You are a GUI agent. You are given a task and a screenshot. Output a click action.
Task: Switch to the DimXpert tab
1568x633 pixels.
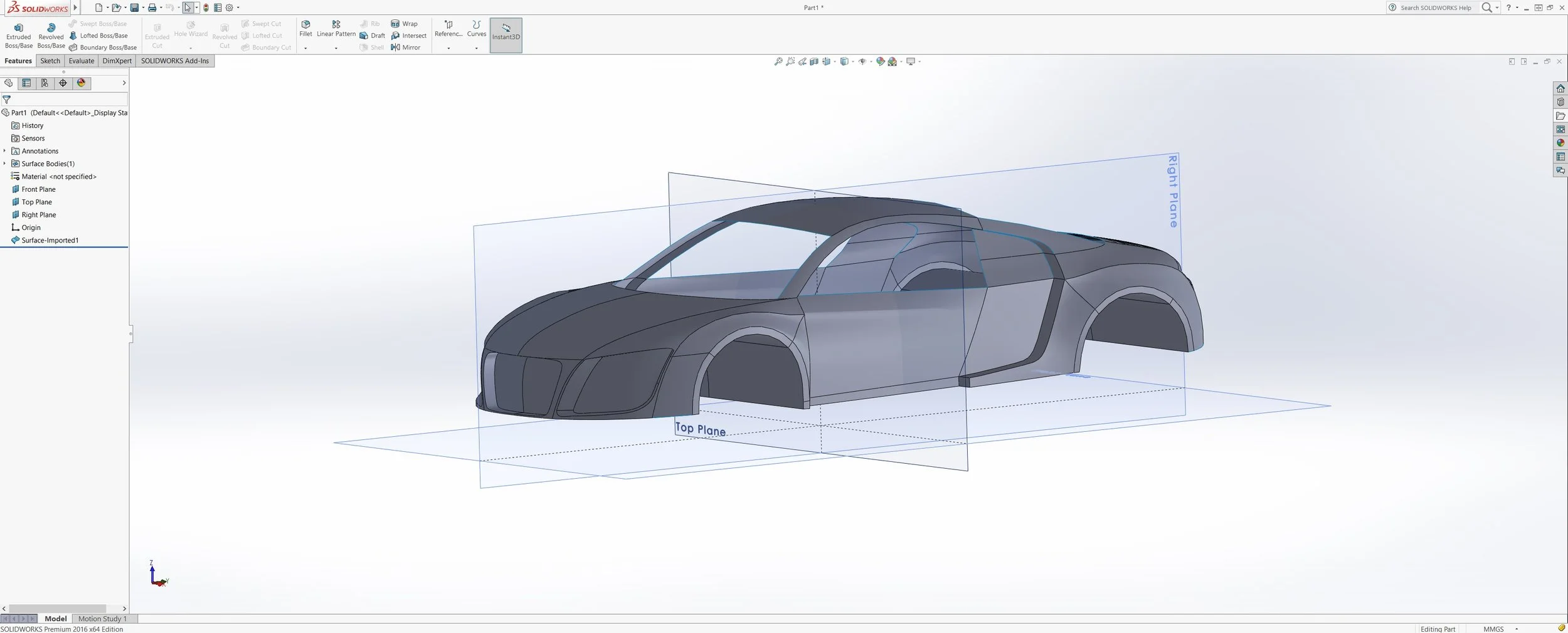(x=117, y=61)
